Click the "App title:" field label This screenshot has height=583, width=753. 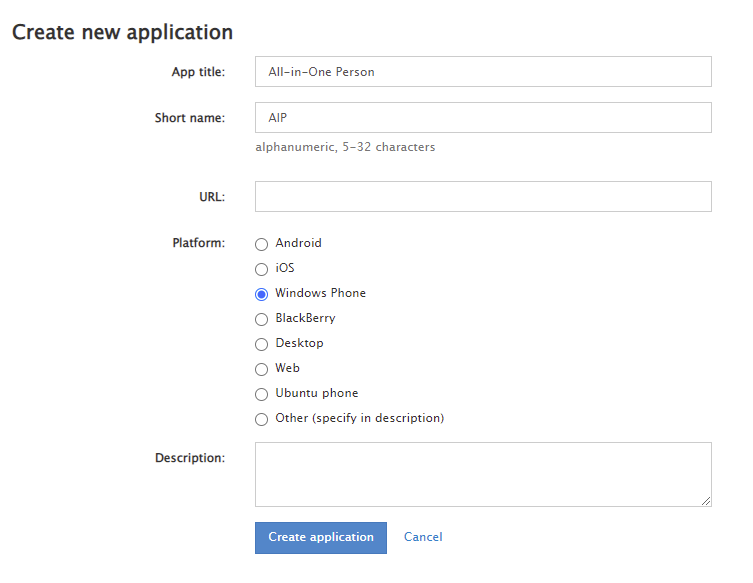[198, 72]
